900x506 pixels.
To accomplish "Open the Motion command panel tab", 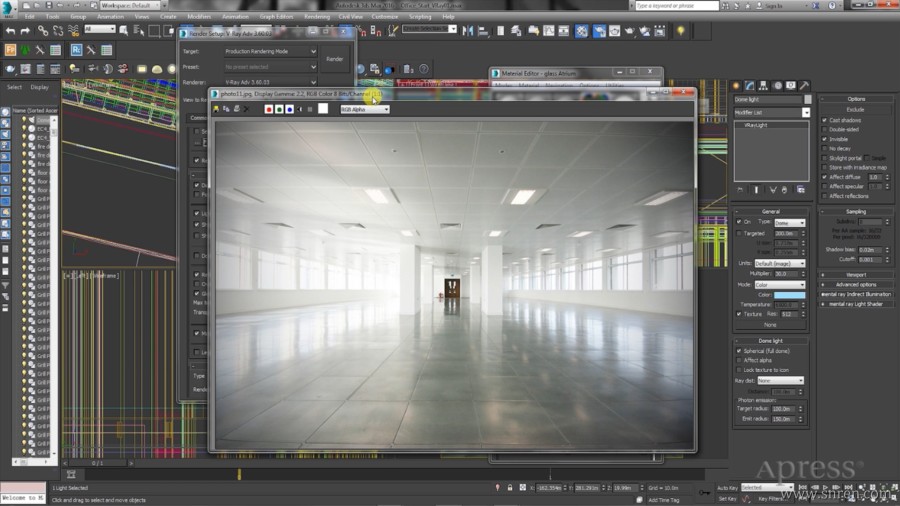I will click(x=777, y=85).
